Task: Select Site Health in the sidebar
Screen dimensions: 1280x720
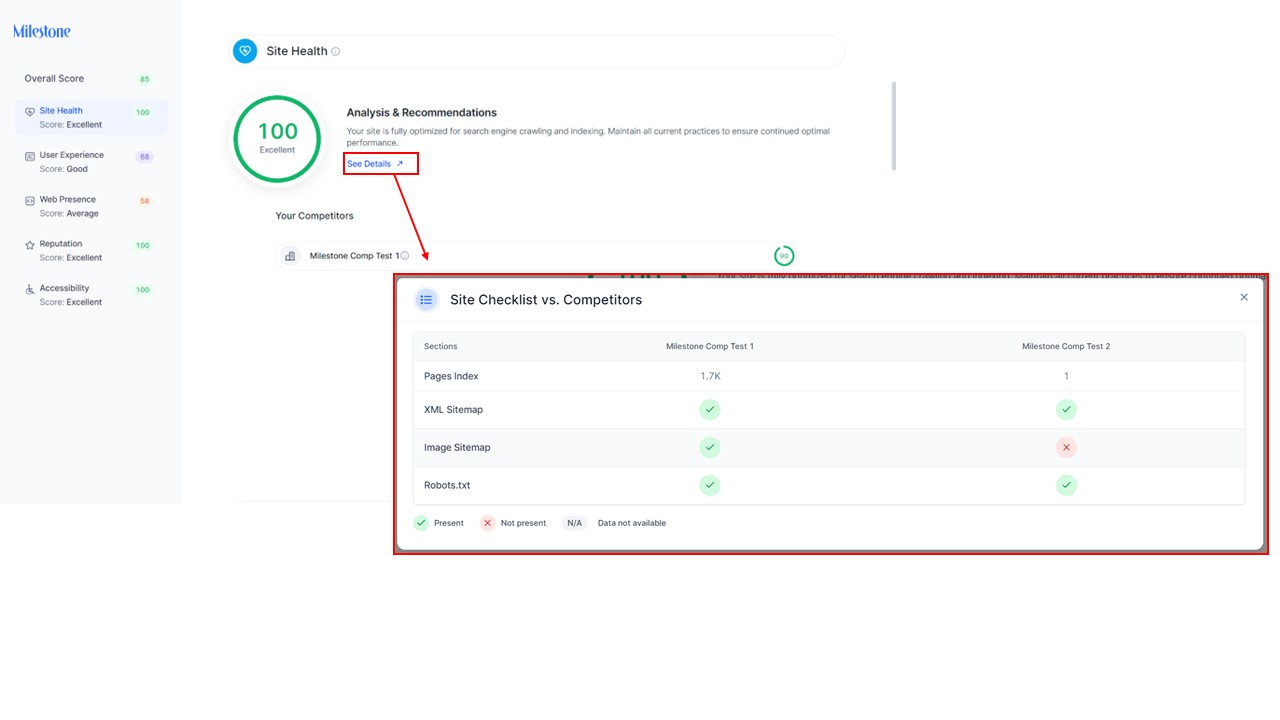Action: point(91,117)
